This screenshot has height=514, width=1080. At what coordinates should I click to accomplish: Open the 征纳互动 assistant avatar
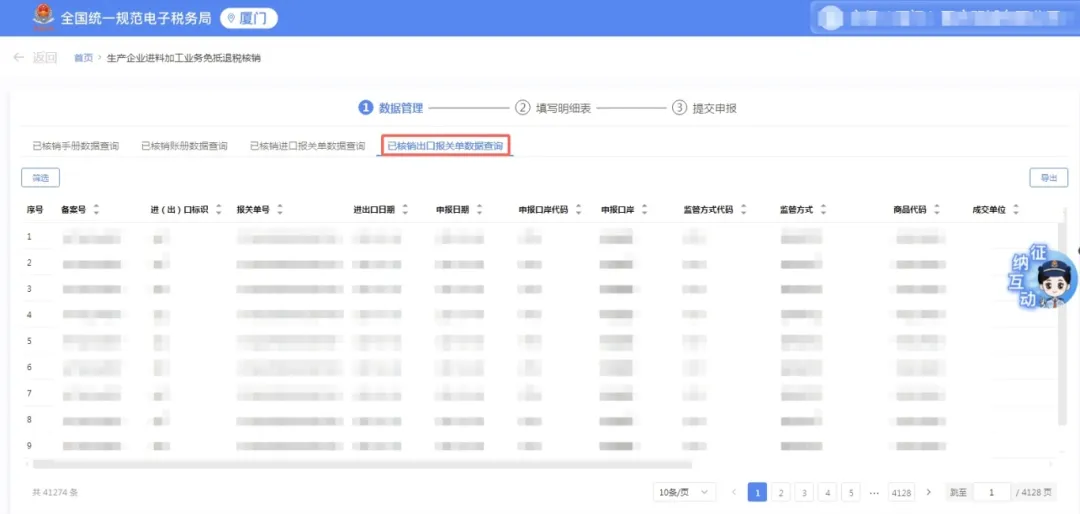(1043, 276)
